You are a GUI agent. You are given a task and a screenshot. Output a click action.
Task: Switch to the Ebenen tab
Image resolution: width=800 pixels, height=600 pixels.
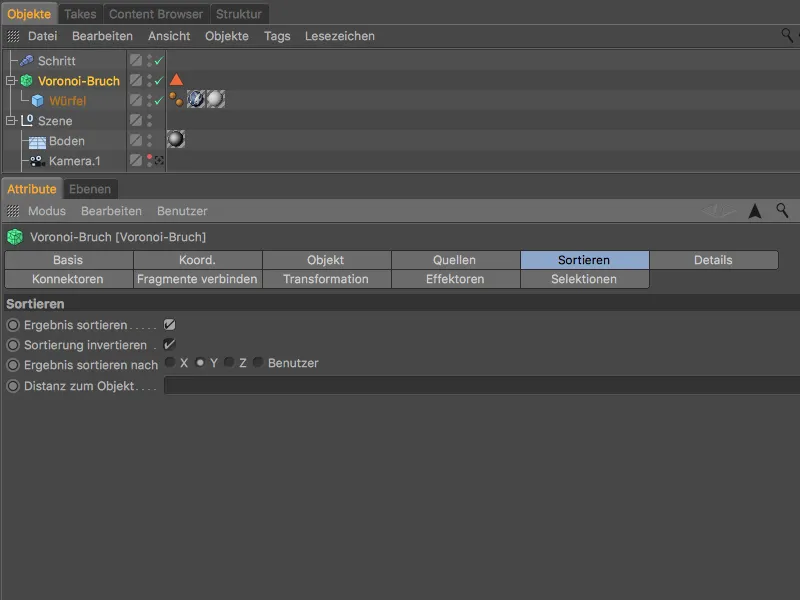[90, 189]
